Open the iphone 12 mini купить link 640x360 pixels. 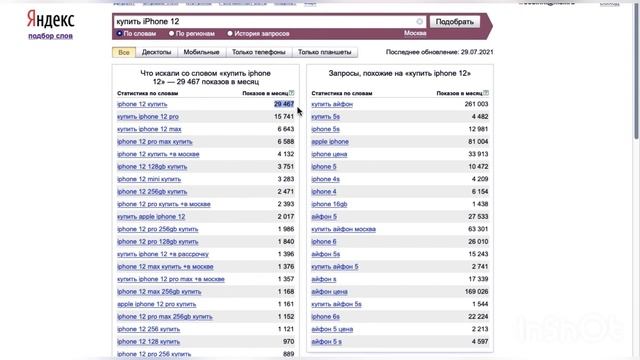point(149,179)
